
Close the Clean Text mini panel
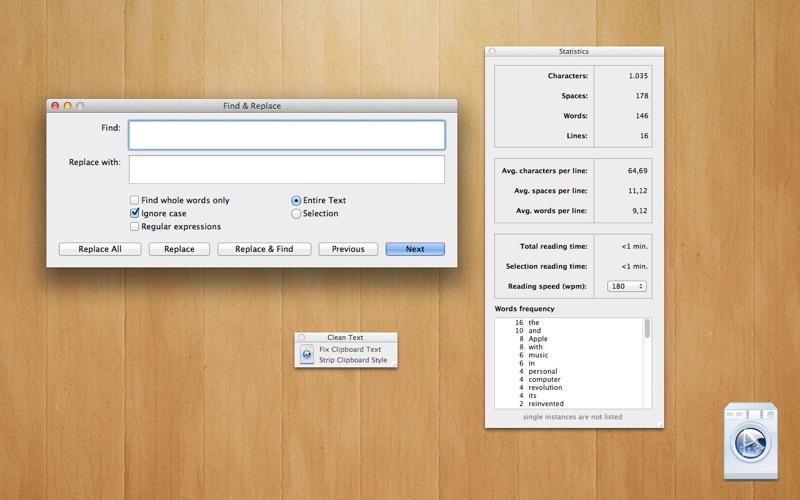[302, 337]
